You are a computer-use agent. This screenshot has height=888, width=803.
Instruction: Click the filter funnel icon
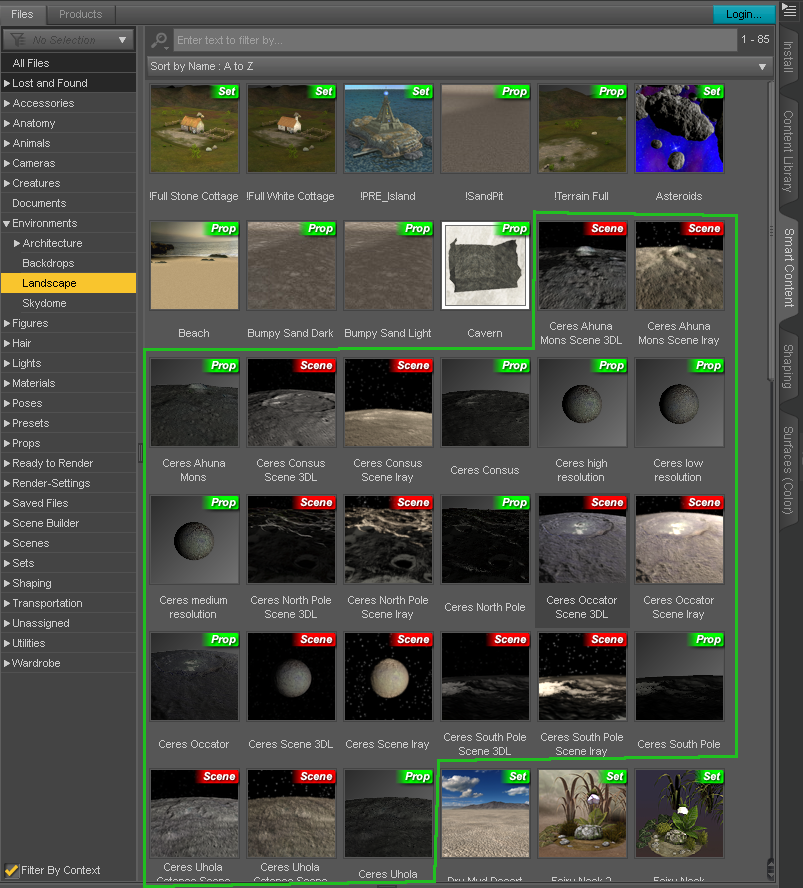18,40
